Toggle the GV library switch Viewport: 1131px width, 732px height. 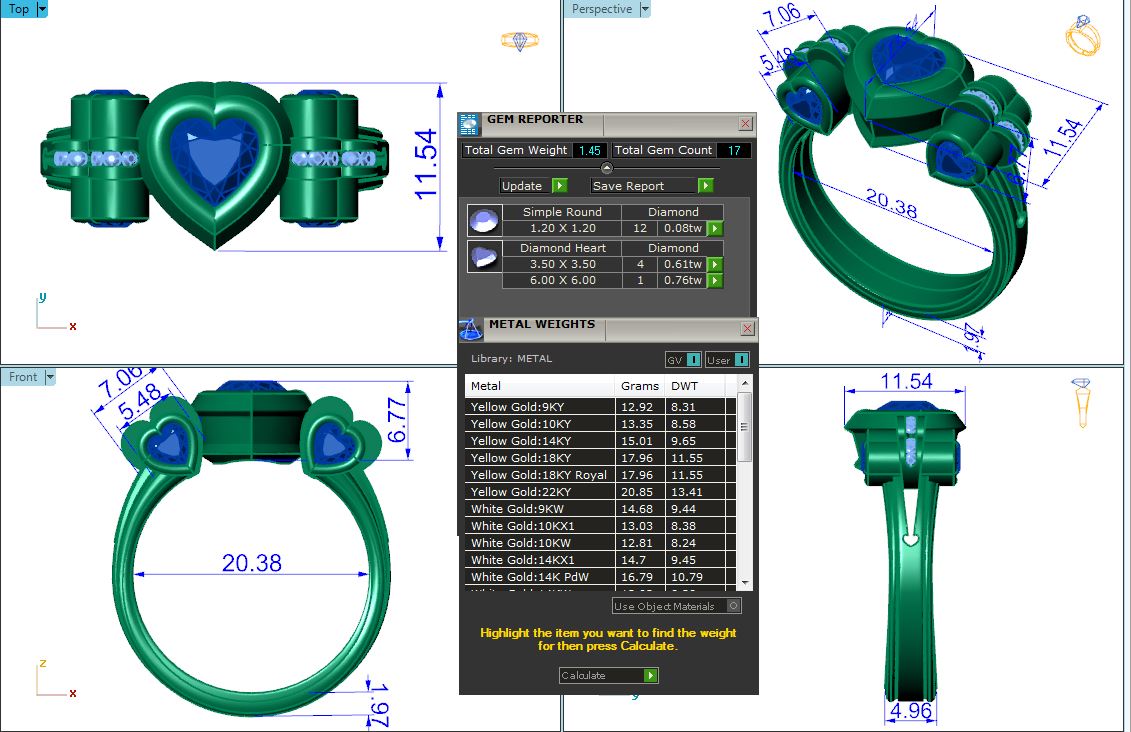pyautogui.click(x=693, y=360)
